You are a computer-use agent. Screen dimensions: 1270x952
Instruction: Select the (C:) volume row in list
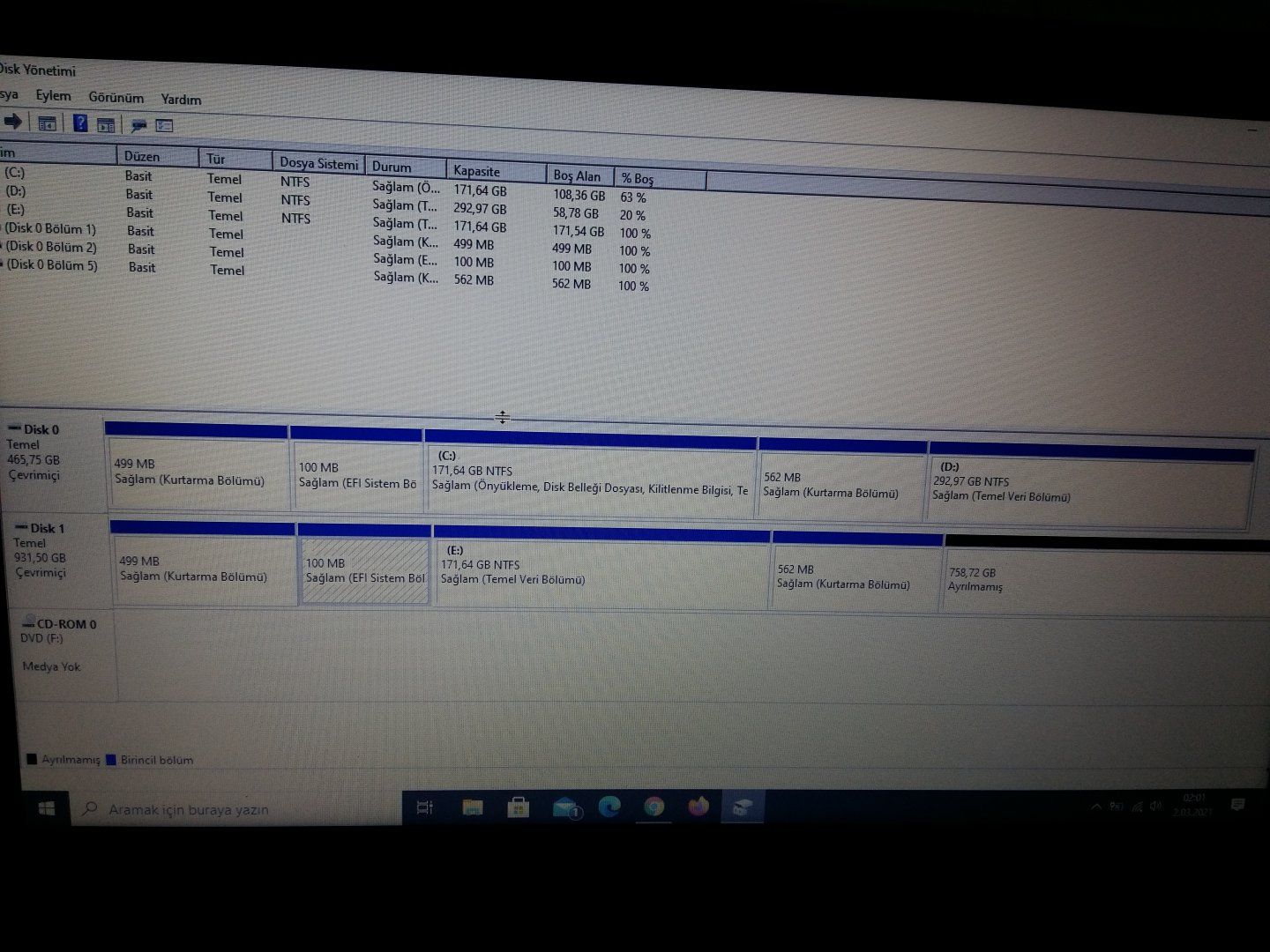(326, 184)
